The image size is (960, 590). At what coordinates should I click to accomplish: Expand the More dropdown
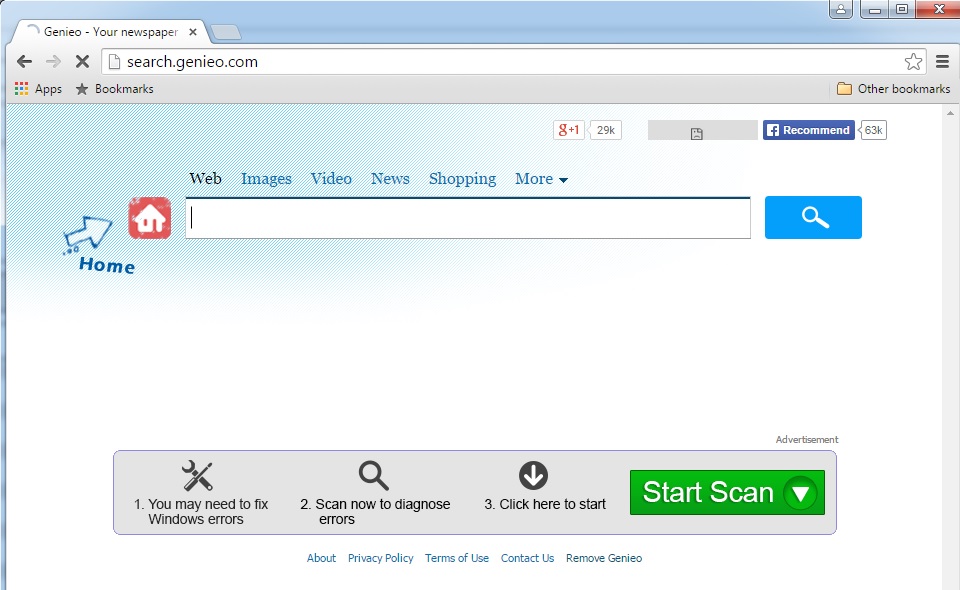541,179
